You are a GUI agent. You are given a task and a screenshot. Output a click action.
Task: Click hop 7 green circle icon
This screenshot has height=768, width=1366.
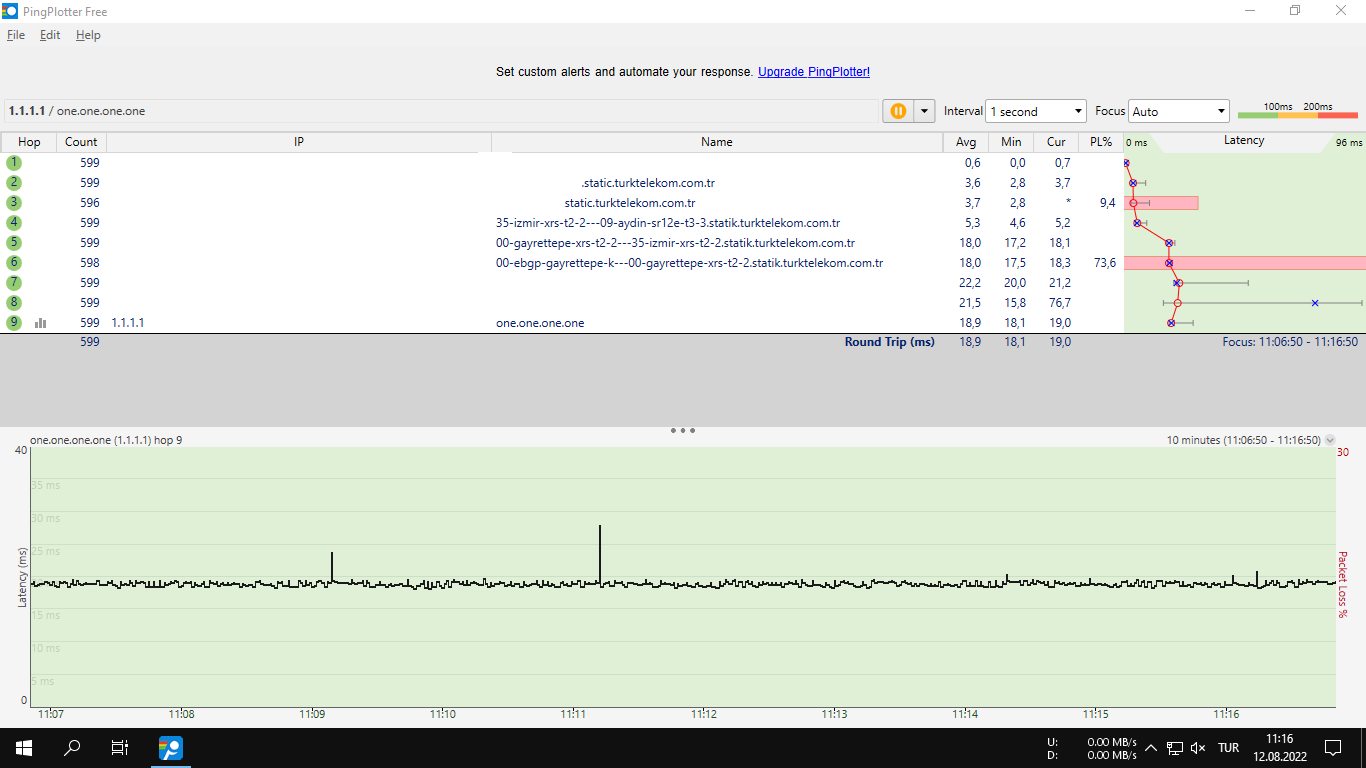click(14, 282)
